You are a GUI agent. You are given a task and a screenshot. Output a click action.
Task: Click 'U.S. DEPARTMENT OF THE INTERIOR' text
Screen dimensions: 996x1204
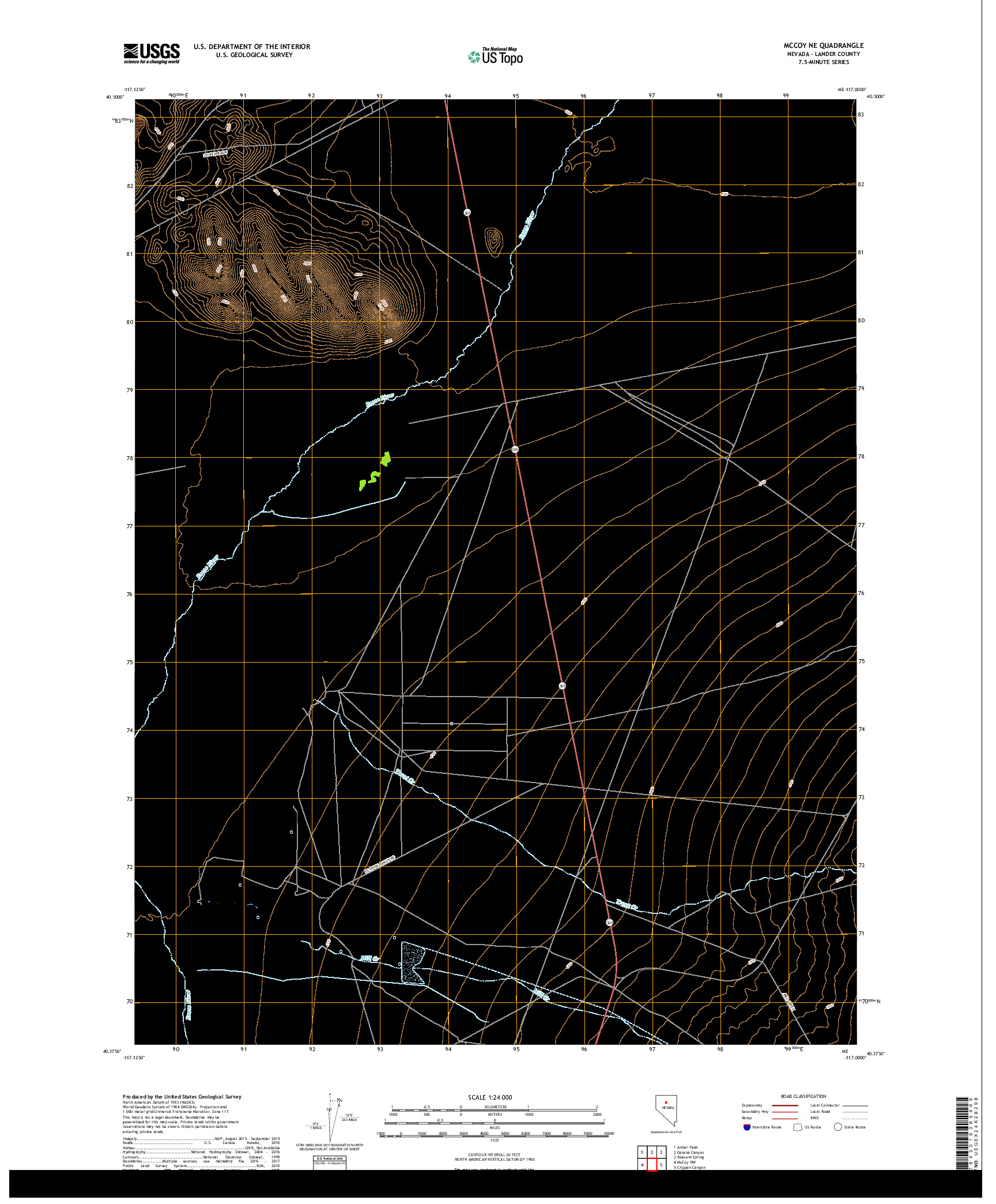[x=252, y=47]
